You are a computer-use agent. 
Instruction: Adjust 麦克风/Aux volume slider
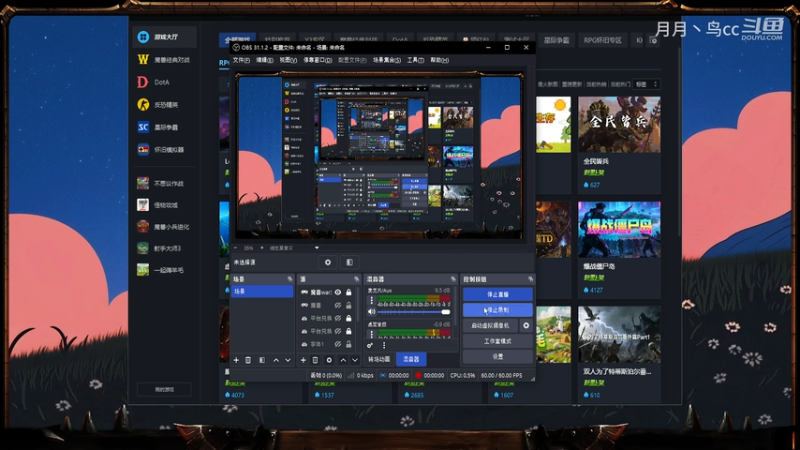click(x=414, y=312)
